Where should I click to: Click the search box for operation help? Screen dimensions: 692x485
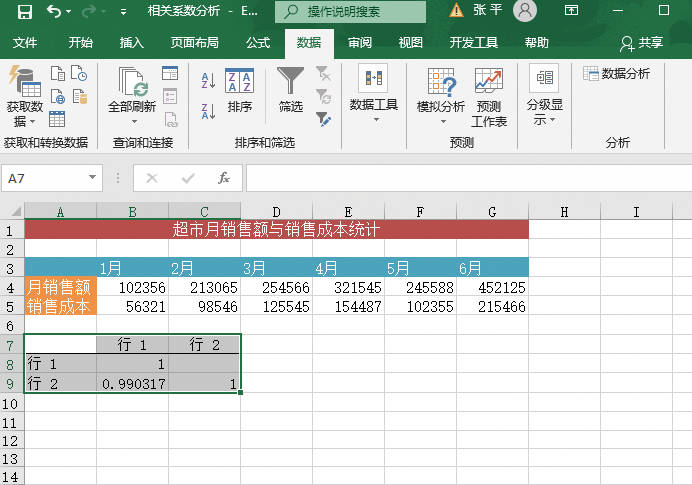tap(350, 12)
